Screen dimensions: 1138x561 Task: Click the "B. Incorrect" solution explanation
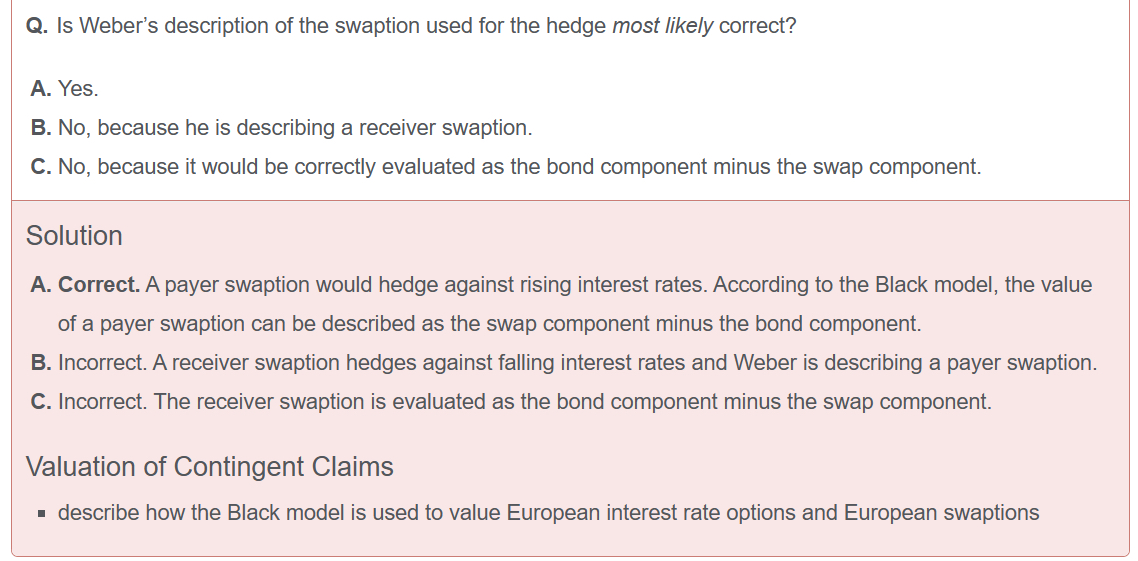563,363
